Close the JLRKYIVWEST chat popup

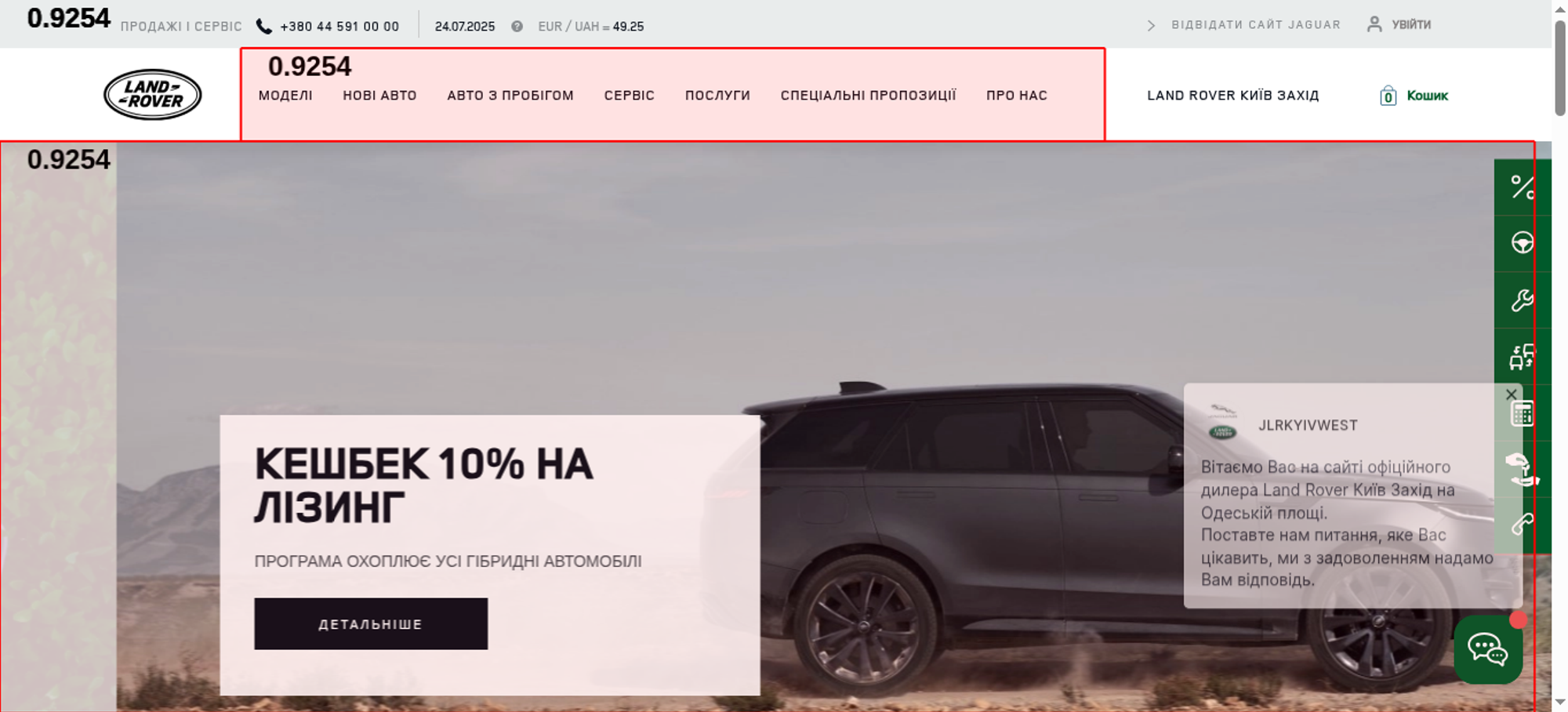click(1511, 394)
